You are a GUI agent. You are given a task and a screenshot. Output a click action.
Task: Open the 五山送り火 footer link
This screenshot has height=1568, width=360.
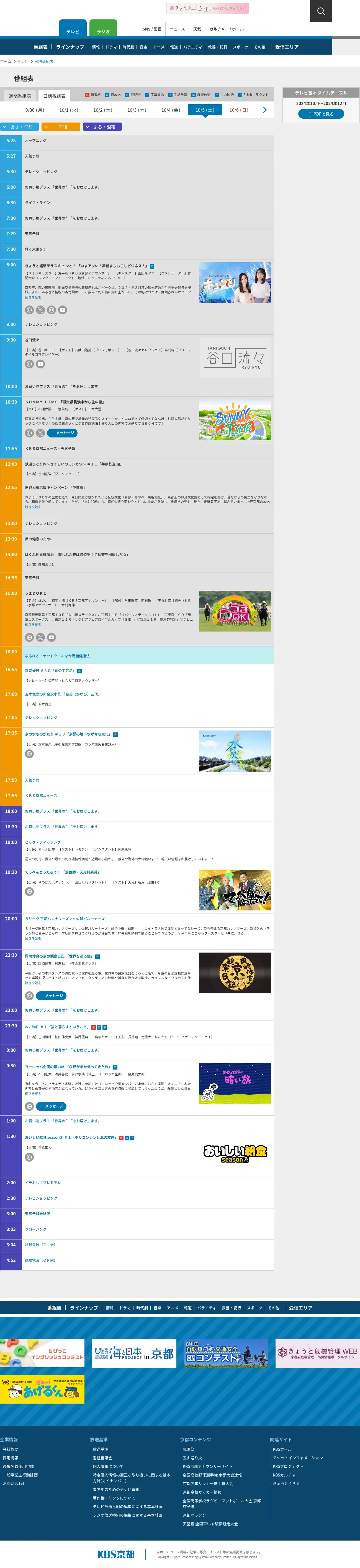pyautogui.click(x=192, y=1458)
